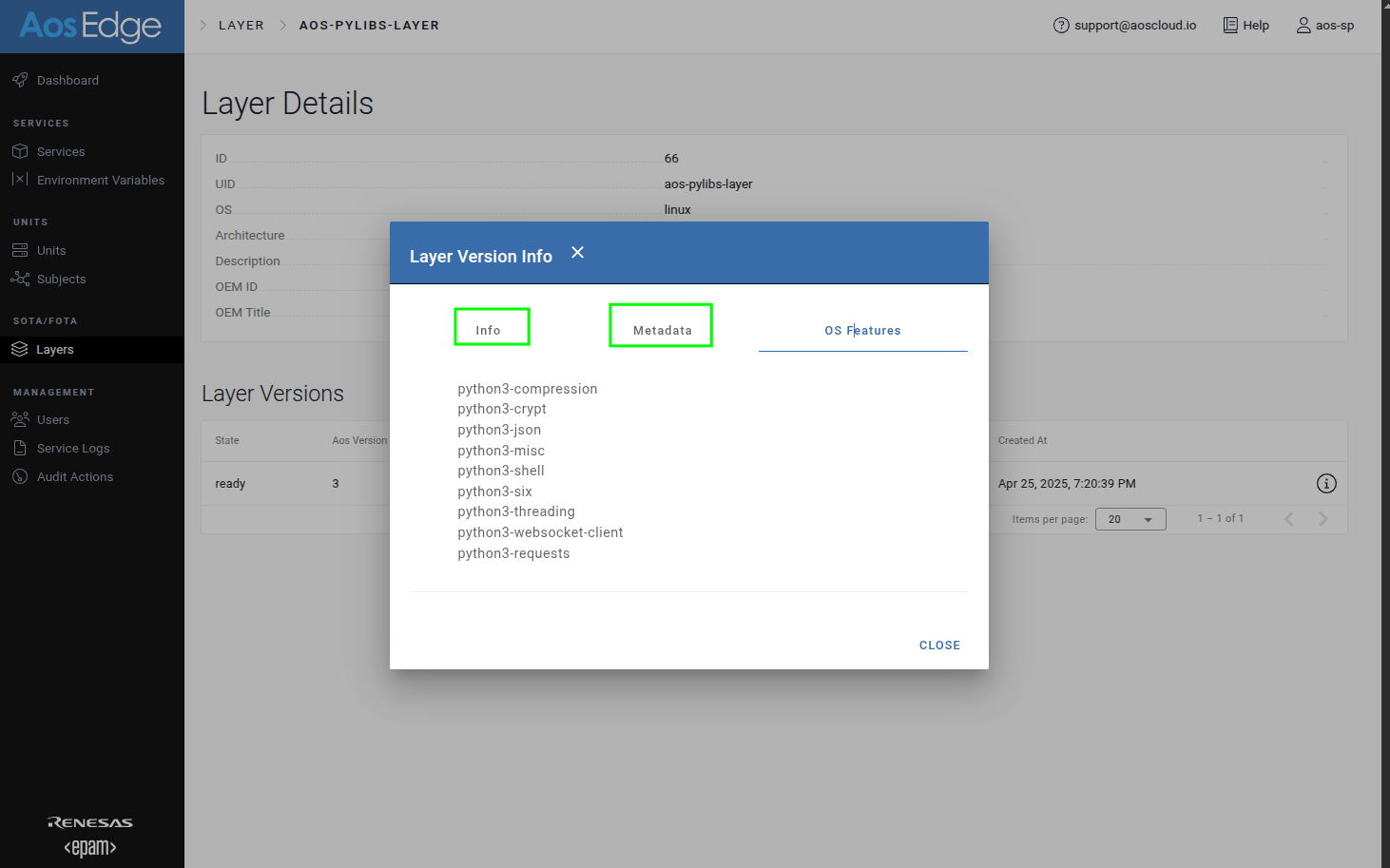Open Service Logs page

[x=73, y=449]
